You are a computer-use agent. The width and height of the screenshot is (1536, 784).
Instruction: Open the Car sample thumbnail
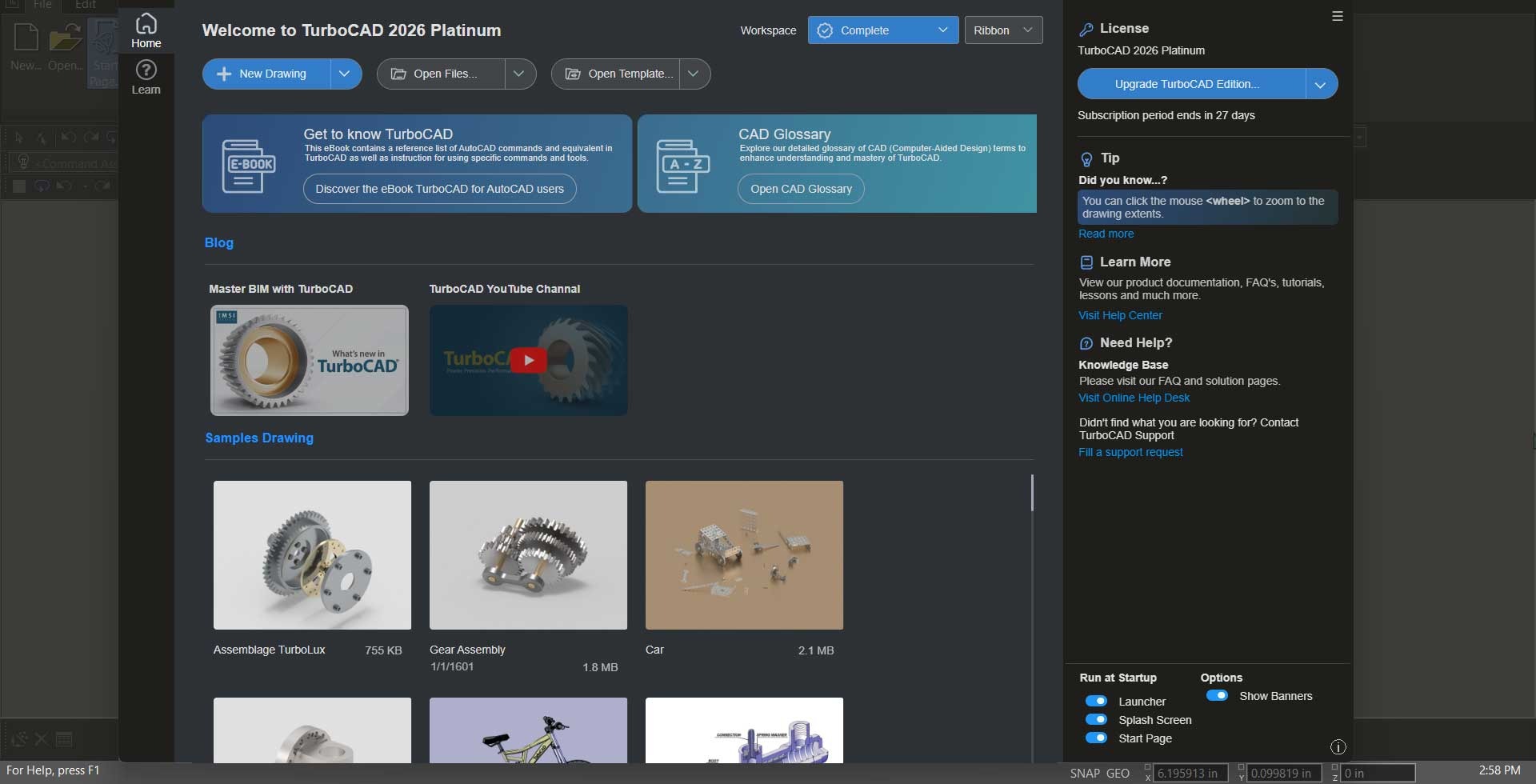(x=744, y=555)
